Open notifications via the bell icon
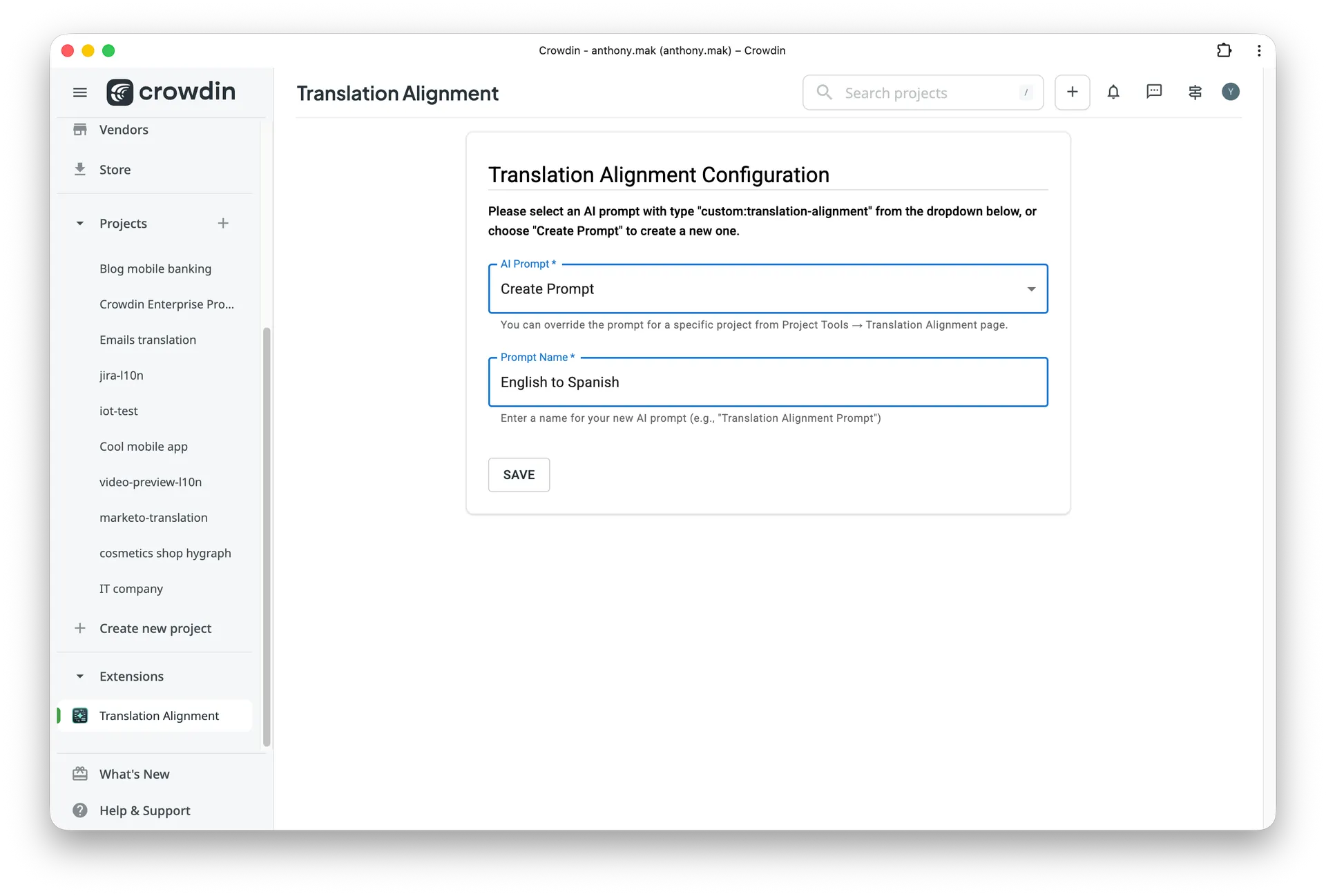The height and width of the screenshot is (896, 1326). click(1113, 92)
